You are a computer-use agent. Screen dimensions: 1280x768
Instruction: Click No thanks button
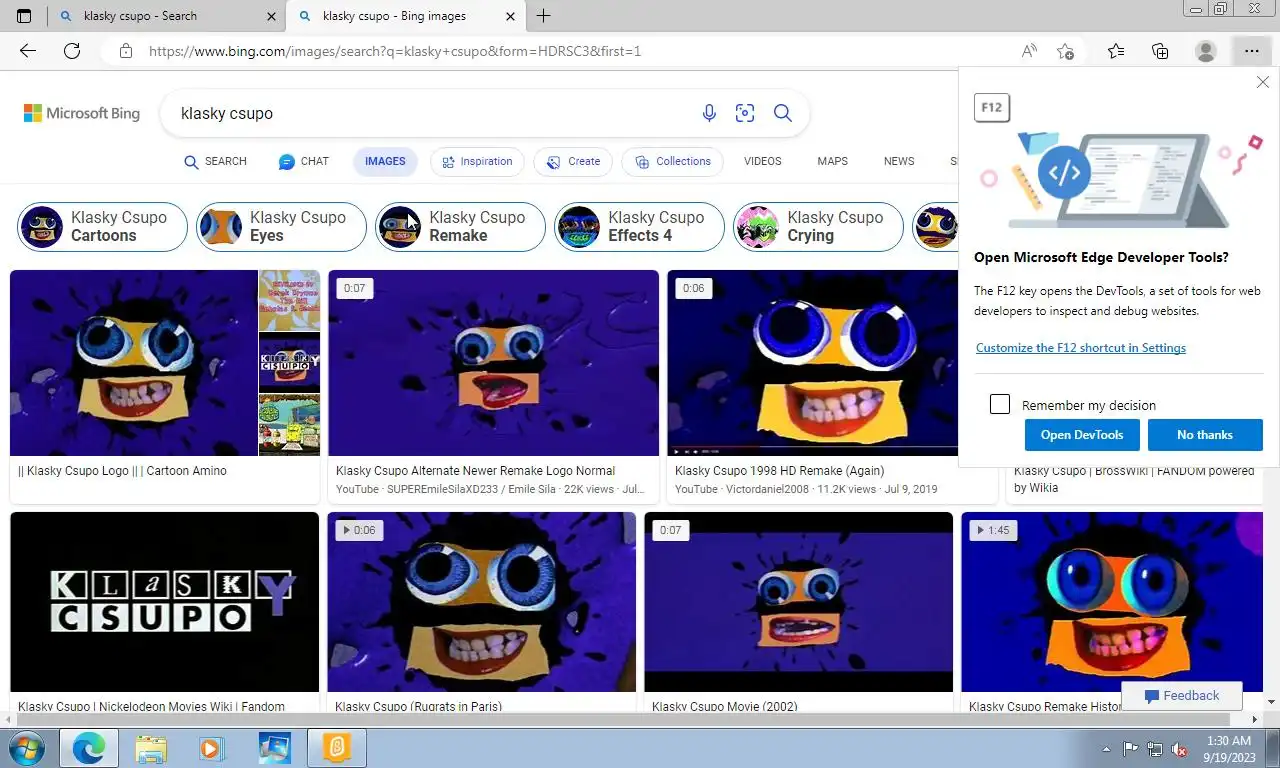(x=1205, y=435)
